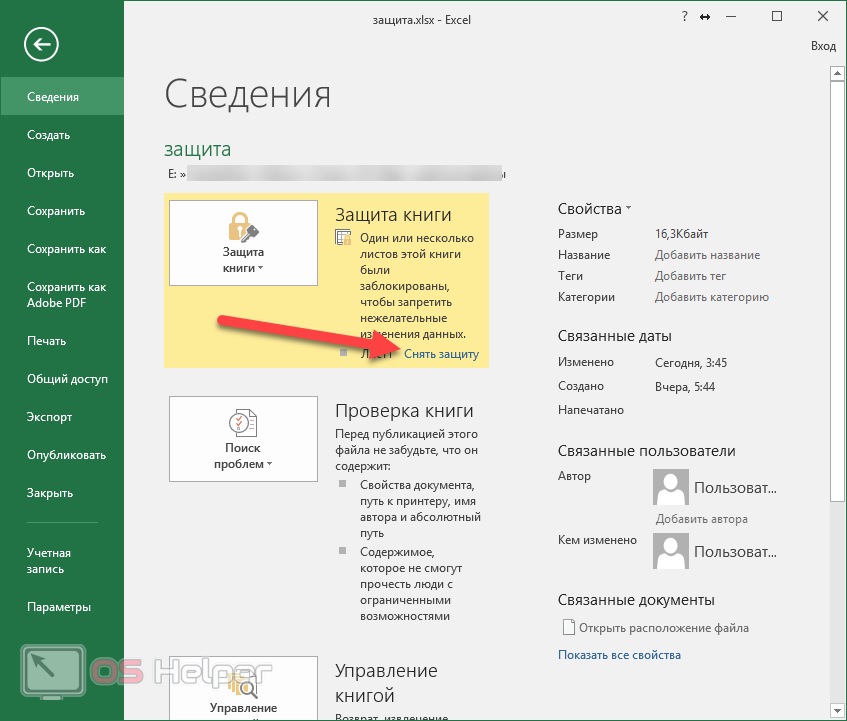
Task: Click the author user avatar icon
Action: [x=670, y=489]
